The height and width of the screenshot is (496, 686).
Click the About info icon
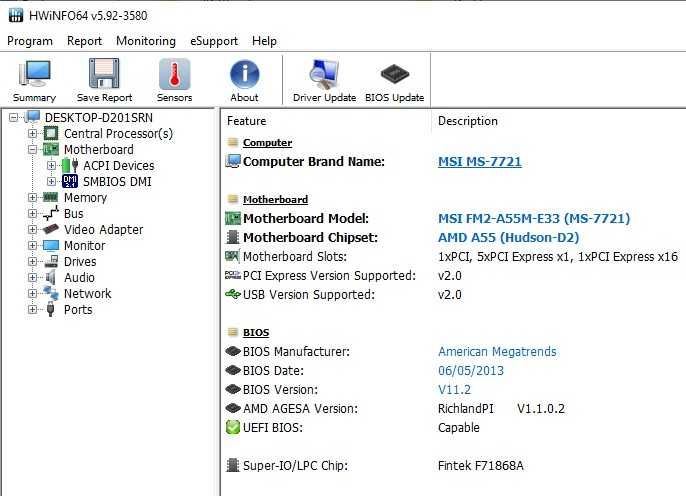click(x=245, y=74)
